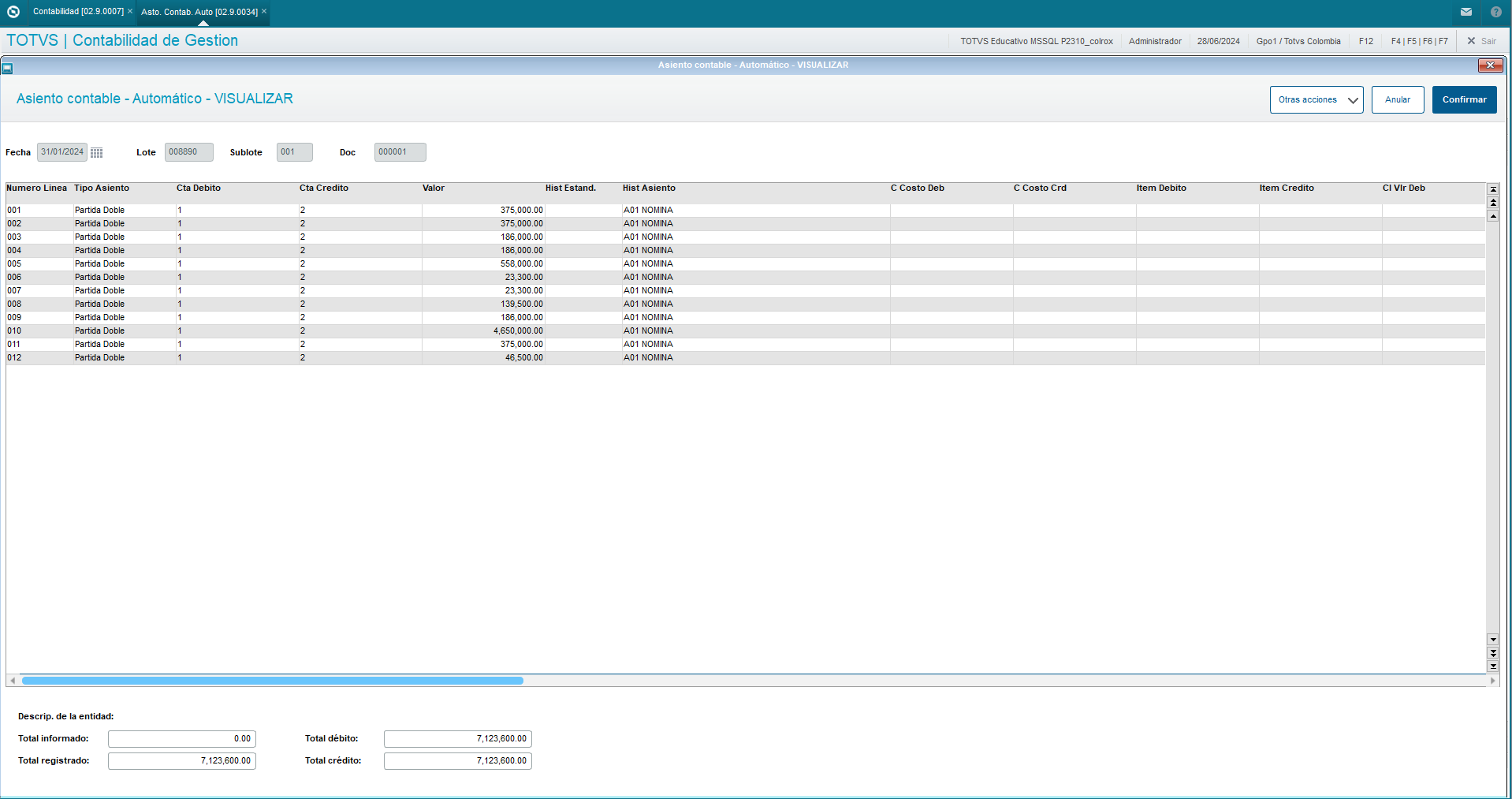Jump to the top of the grid using the scrollbar arrow
Viewport: 1512px width, 799px height.
pos(1492,189)
